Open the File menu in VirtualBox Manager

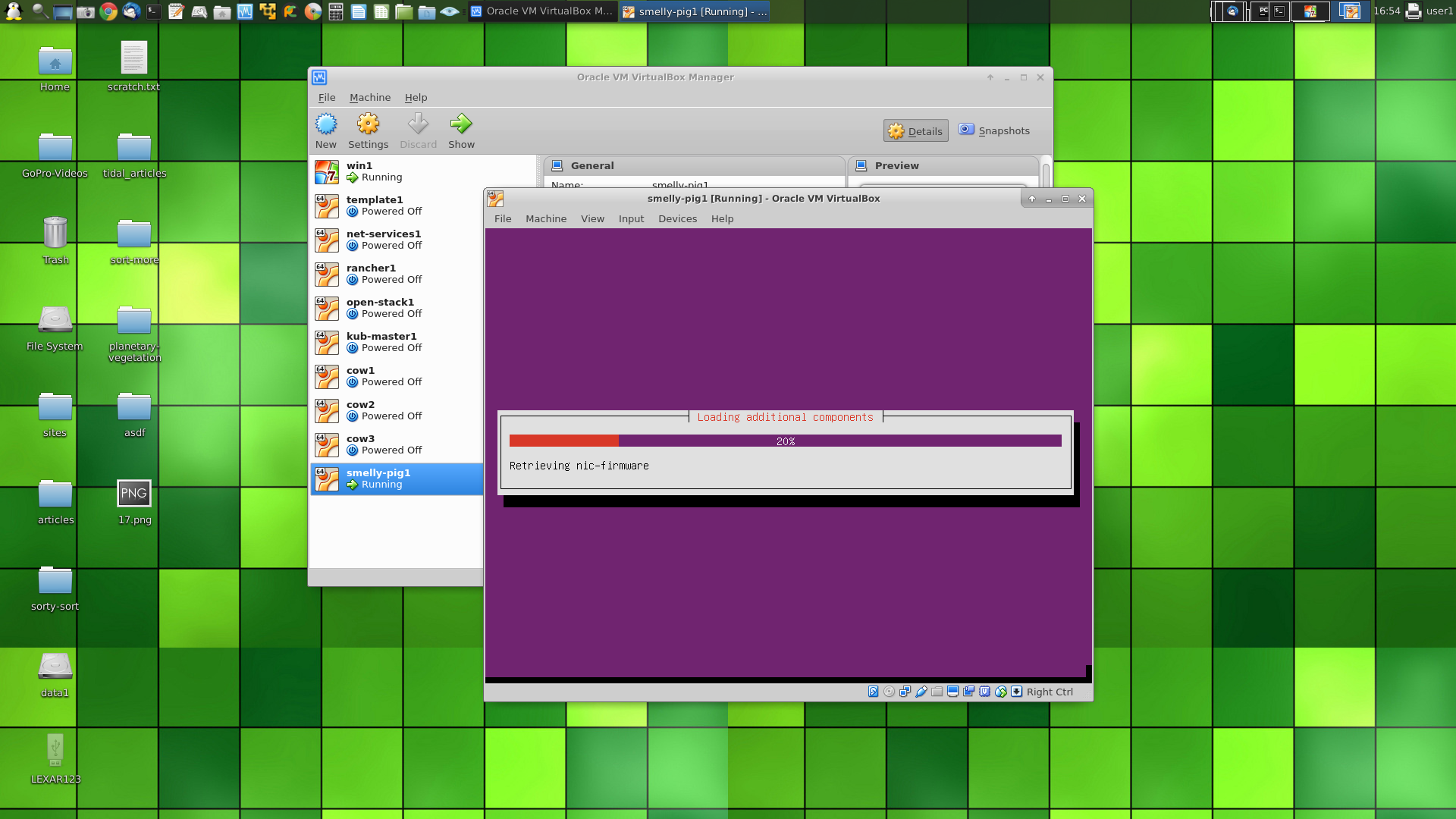327,98
